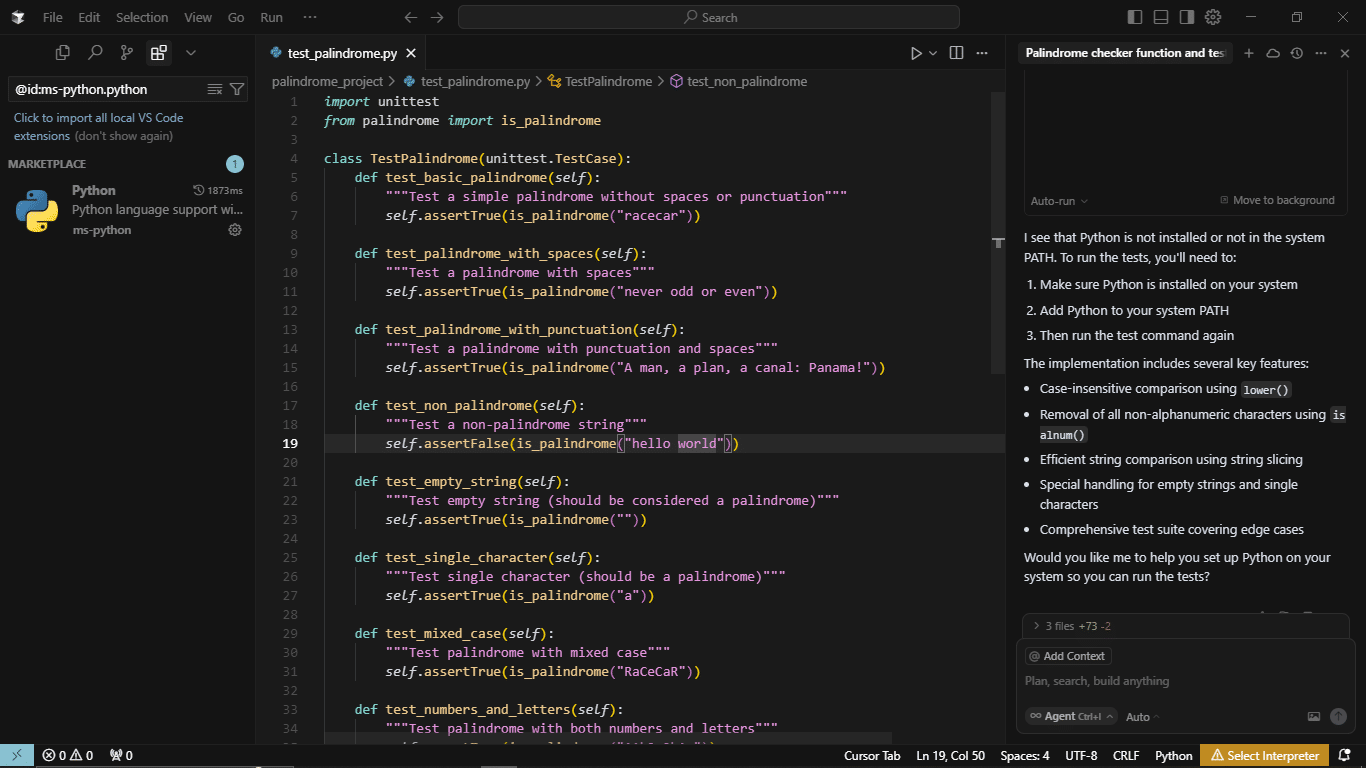Viewport: 1366px width, 768px height.
Task: Select the Extensions view icon
Action: 158,53
